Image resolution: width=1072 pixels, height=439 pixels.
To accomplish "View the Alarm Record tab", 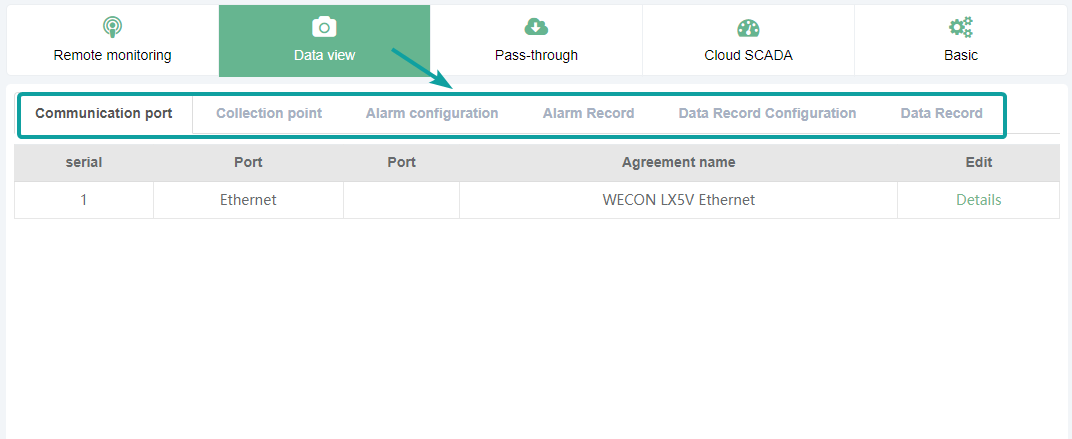I will coord(588,113).
